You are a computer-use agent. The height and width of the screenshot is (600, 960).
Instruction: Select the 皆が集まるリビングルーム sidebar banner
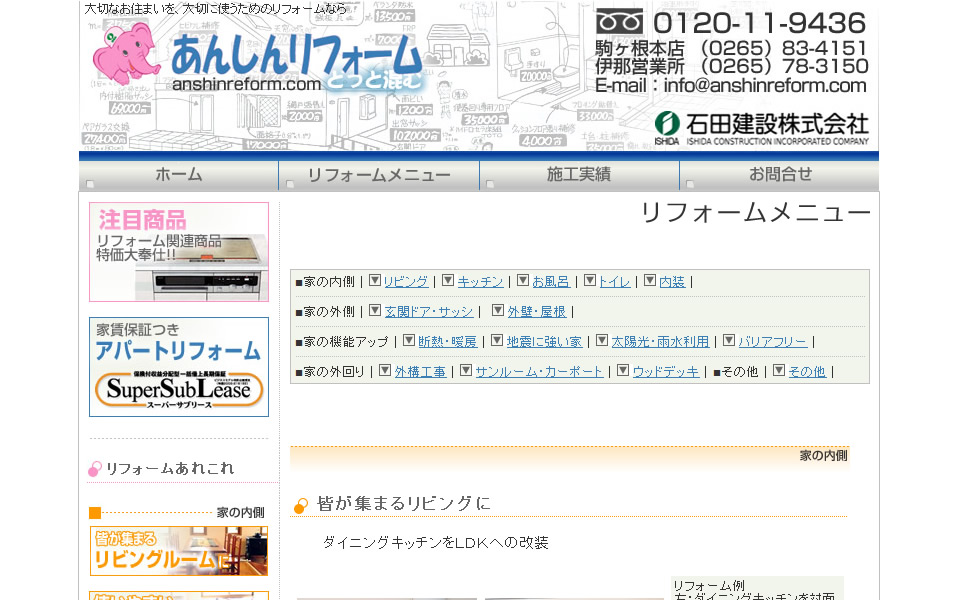click(179, 551)
